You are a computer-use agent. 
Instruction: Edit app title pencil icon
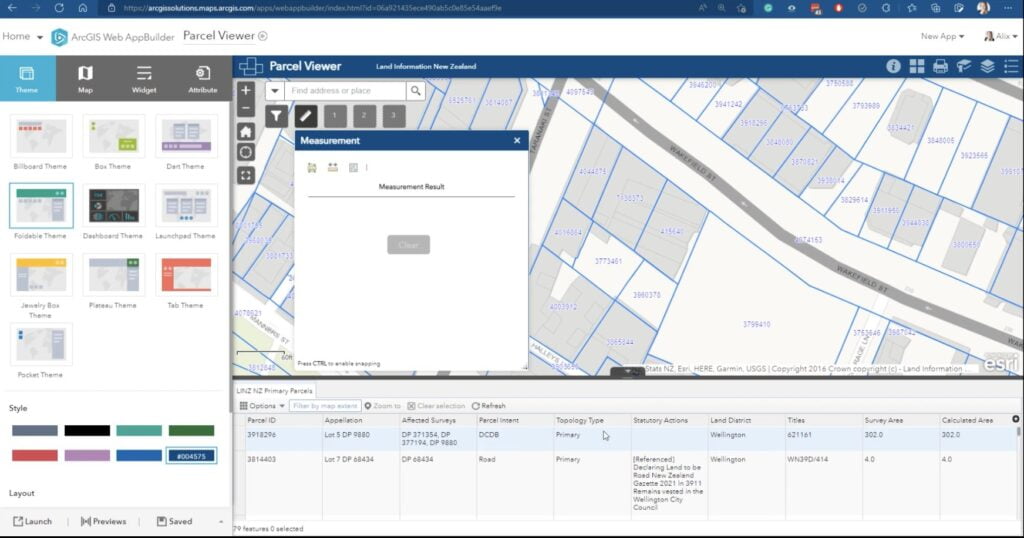click(263, 36)
